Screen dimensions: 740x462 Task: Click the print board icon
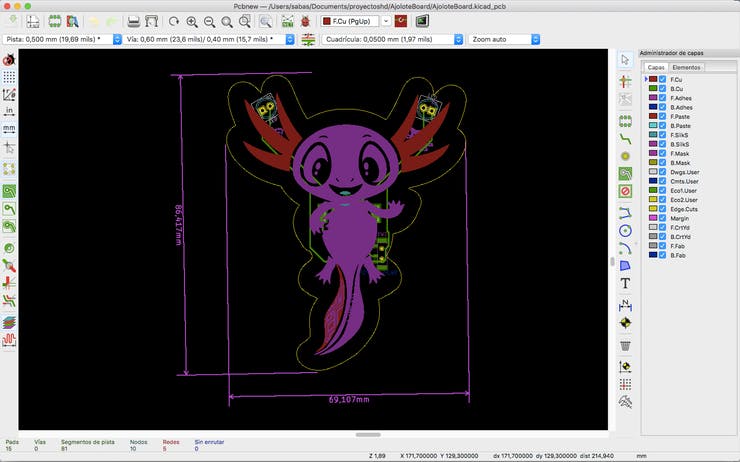click(134, 21)
